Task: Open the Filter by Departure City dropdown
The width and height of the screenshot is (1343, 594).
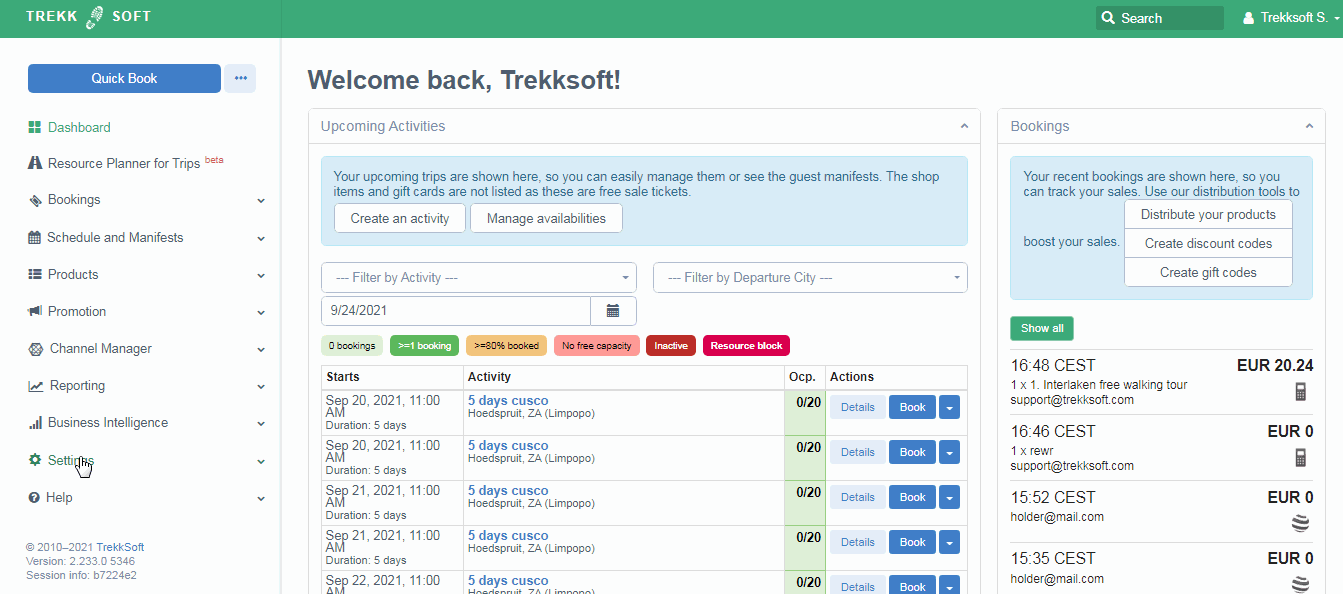Action: pyautogui.click(x=809, y=277)
